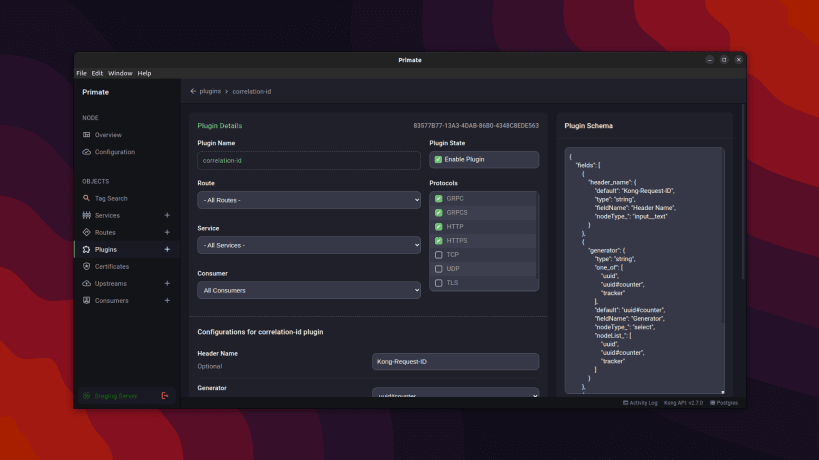Click the Plugin Schema JSON text area
The width and height of the screenshot is (819, 460).
pyautogui.click(x=644, y=270)
